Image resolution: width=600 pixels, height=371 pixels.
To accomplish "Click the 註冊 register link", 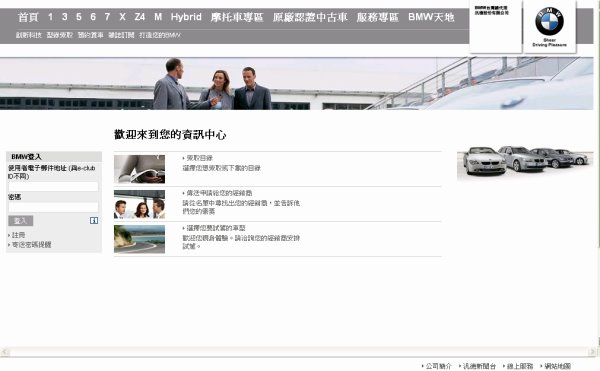I will (x=18, y=235).
